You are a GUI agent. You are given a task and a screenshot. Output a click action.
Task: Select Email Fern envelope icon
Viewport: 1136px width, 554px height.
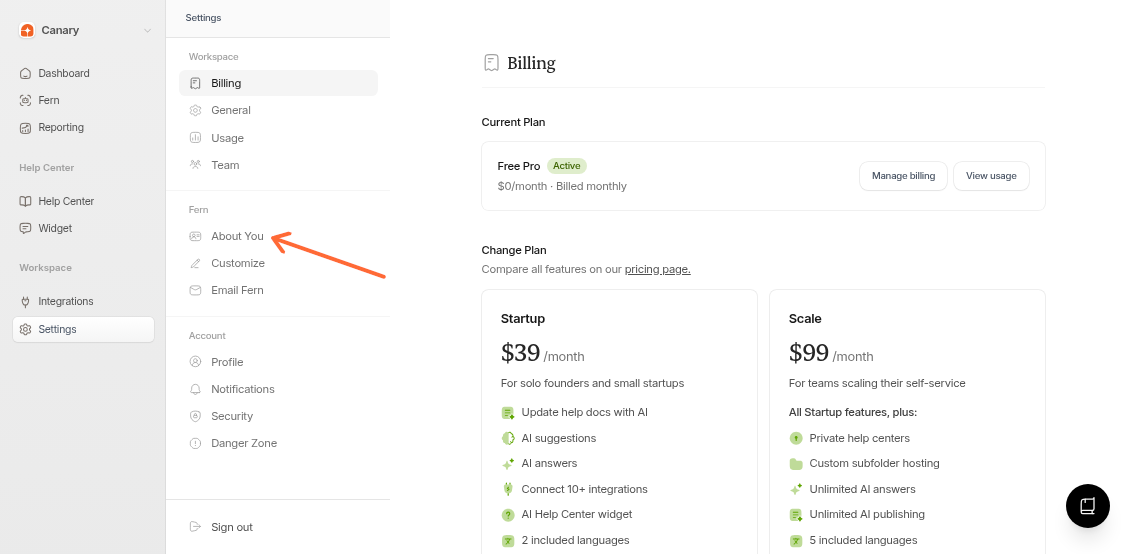pyautogui.click(x=196, y=290)
